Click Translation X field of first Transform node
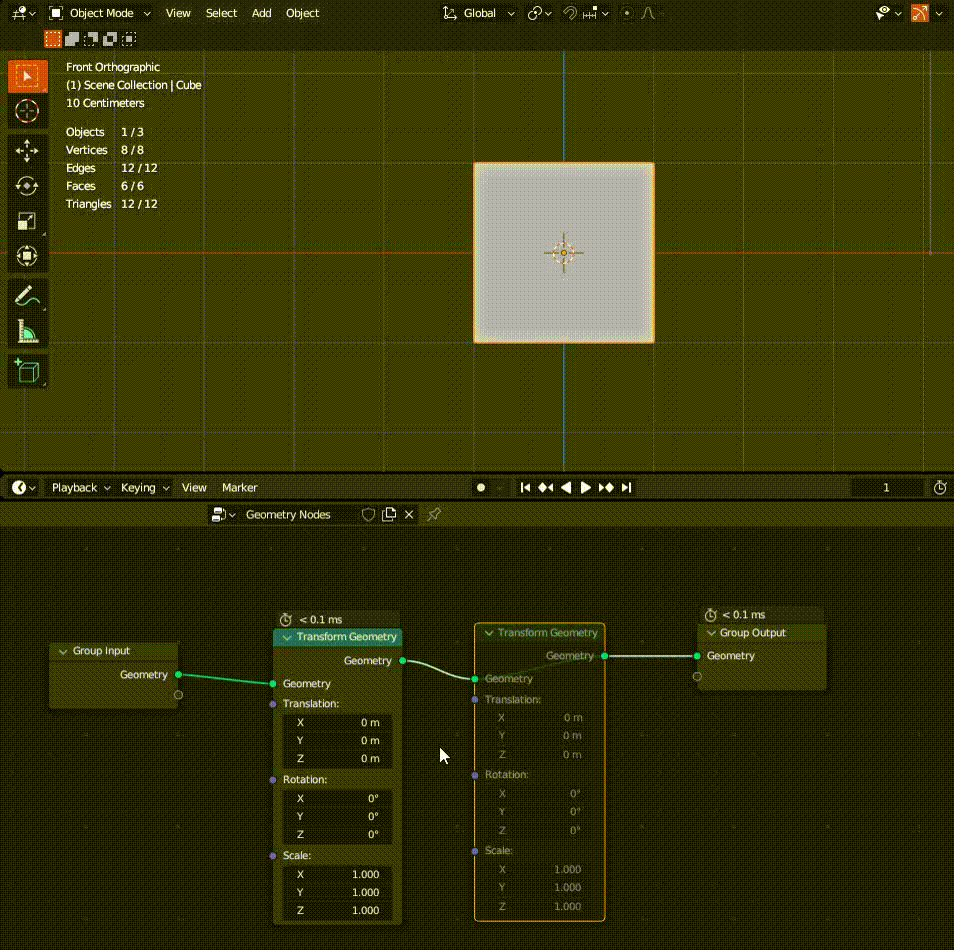The height and width of the screenshot is (950, 954). pyautogui.click(x=338, y=722)
